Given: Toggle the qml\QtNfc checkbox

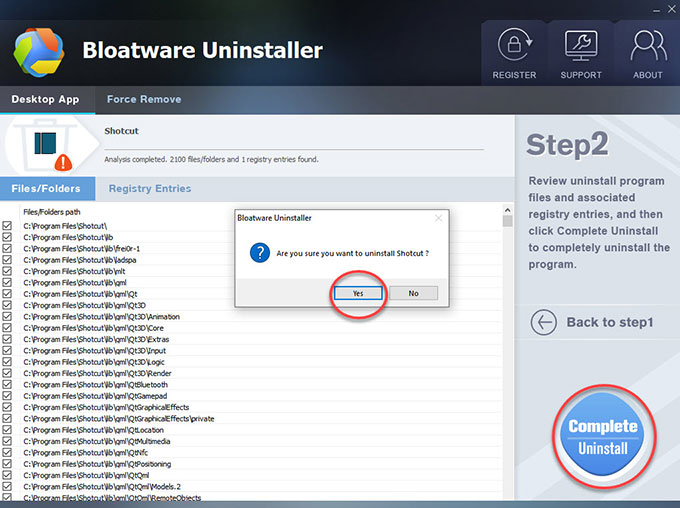Looking at the screenshot, I should point(7,452).
